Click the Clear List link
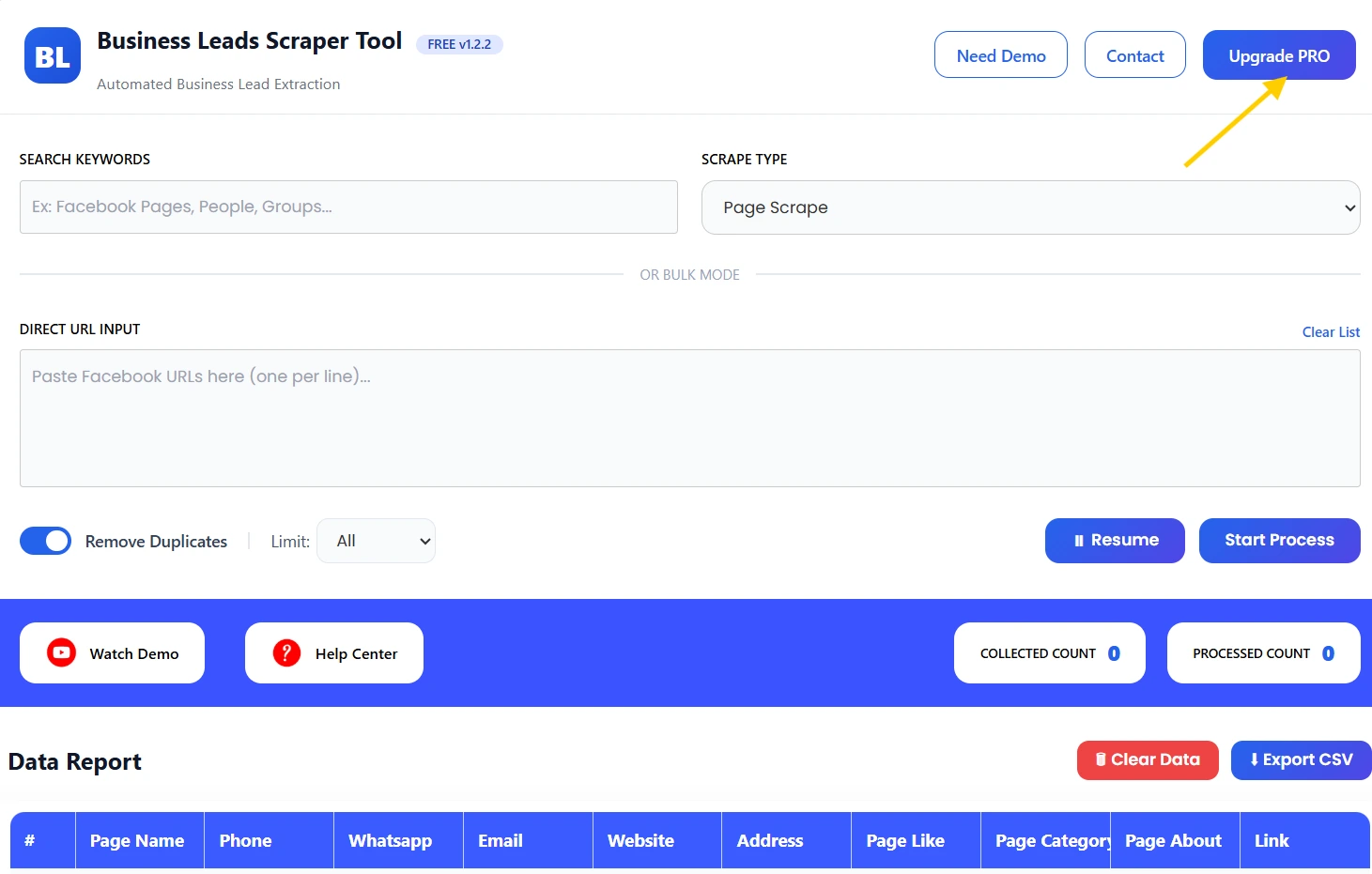1372x874 pixels. tap(1331, 331)
